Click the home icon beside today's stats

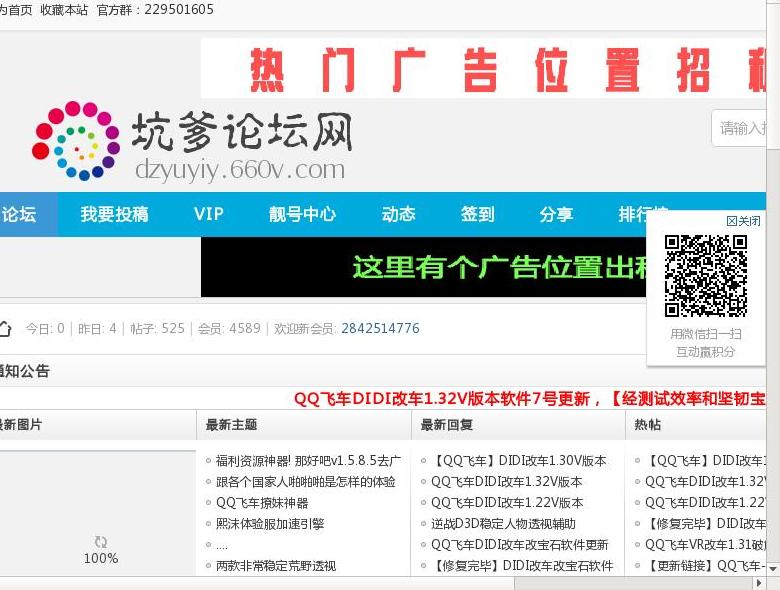pyautogui.click(x=5, y=329)
